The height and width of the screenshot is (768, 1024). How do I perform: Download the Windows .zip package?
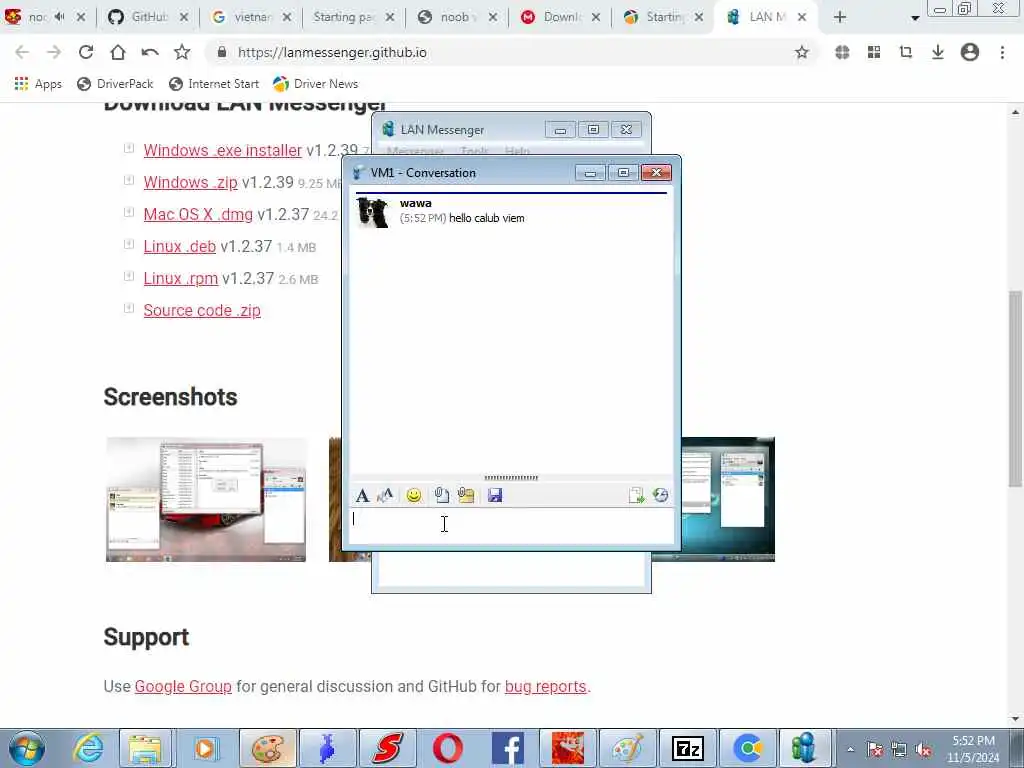(191, 182)
